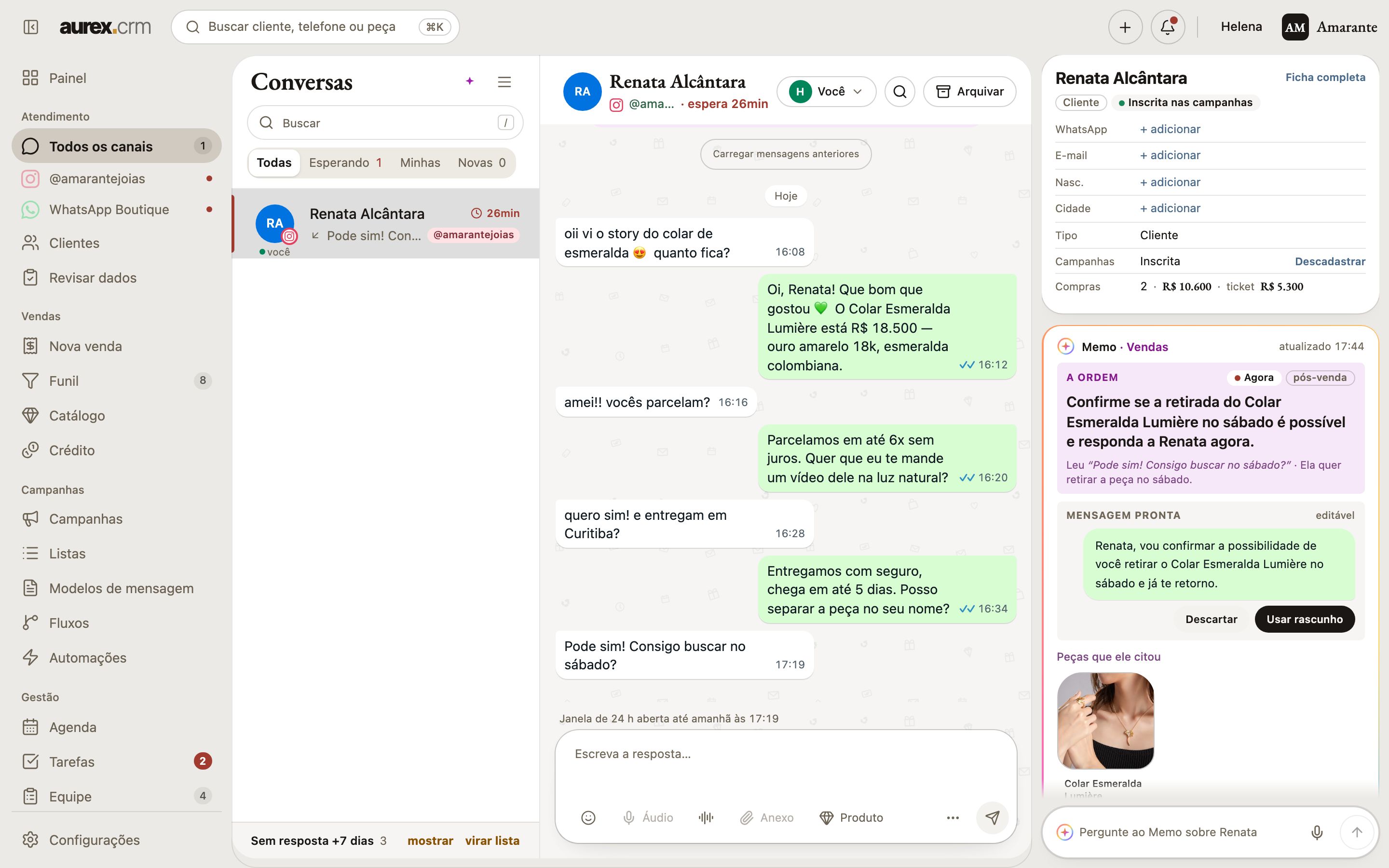Open the Você assignee dropdown
Viewport: 1389px width, 868px height.
[826, 91]
